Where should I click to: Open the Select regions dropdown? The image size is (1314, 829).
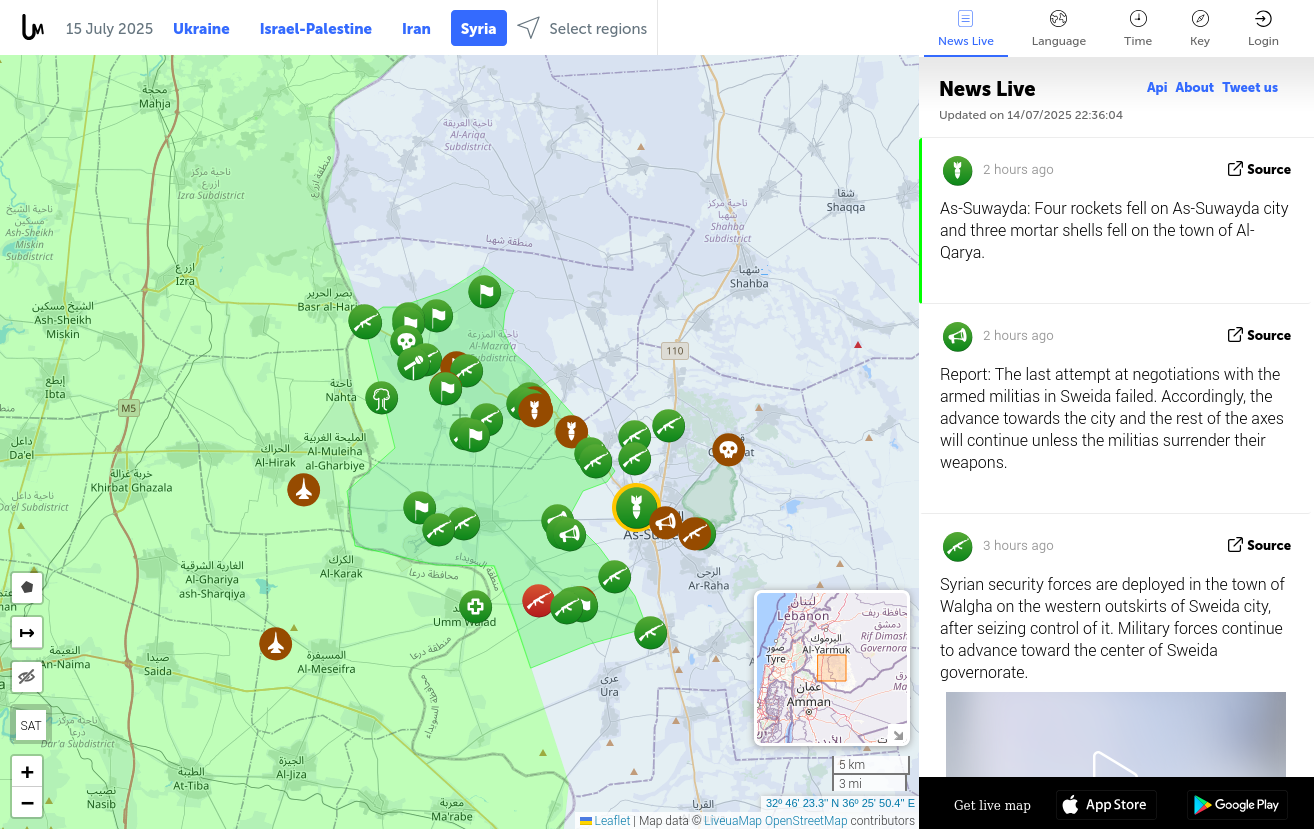point(582,29)
